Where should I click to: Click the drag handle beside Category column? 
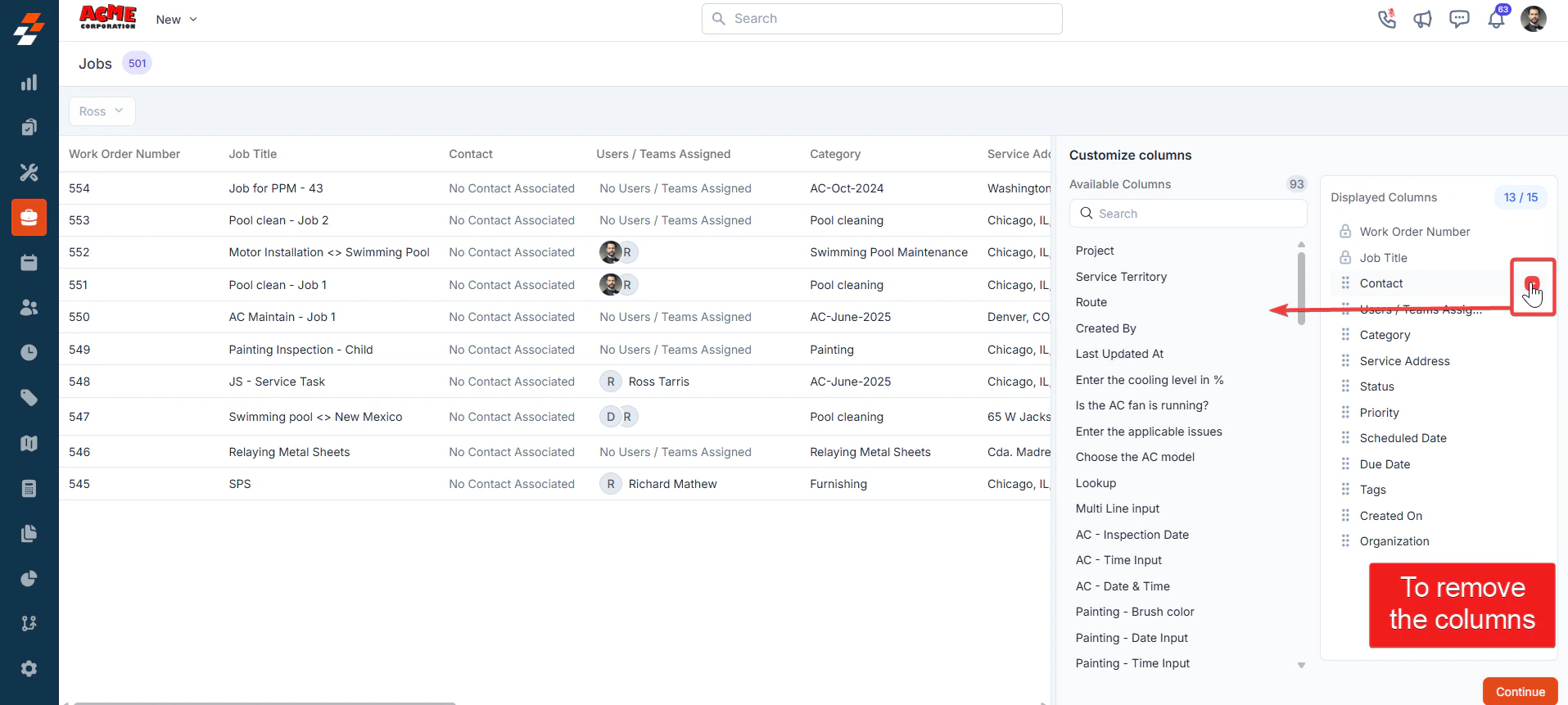[x=1345, y=335]
